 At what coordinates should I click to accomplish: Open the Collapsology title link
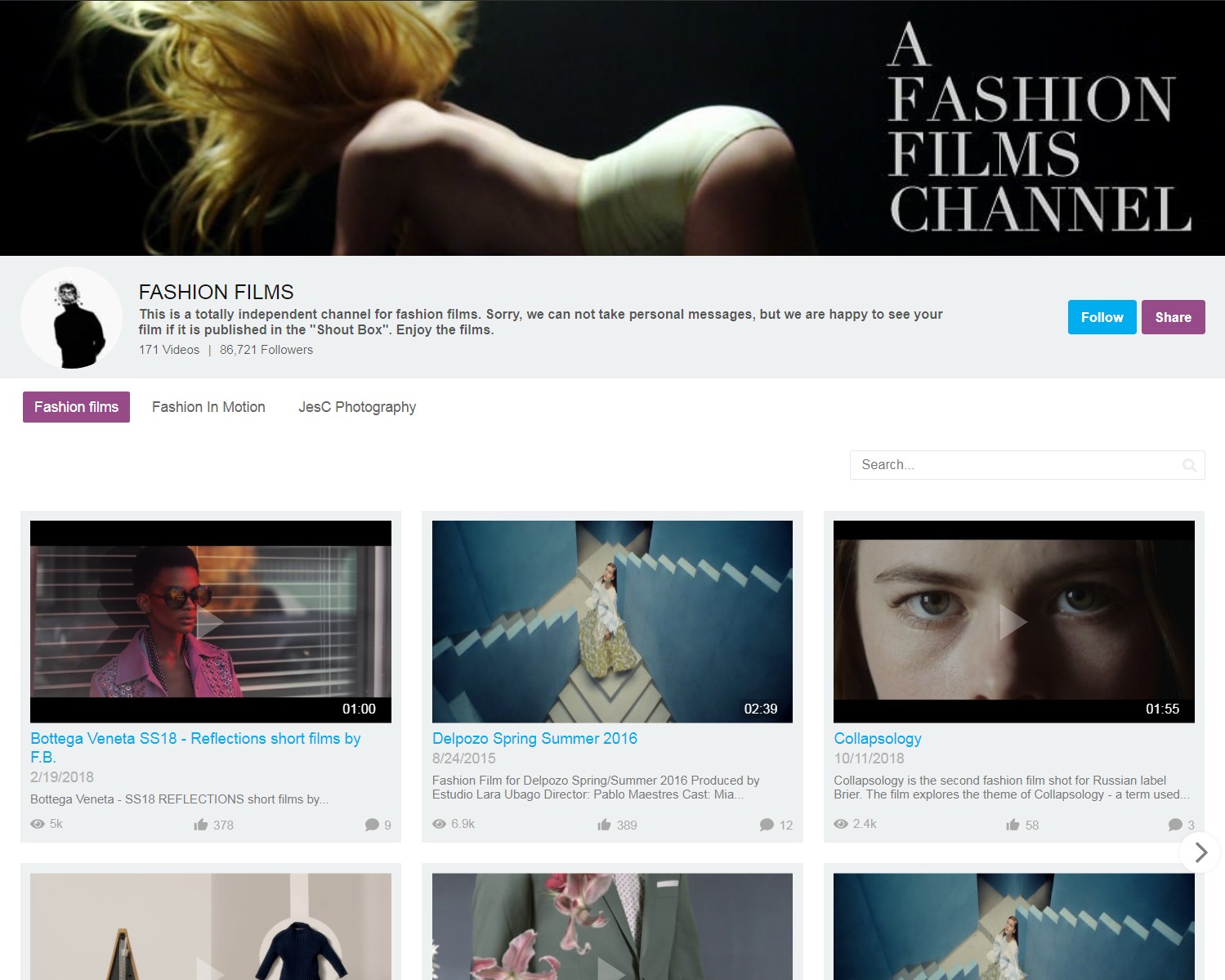coord(878,739)
